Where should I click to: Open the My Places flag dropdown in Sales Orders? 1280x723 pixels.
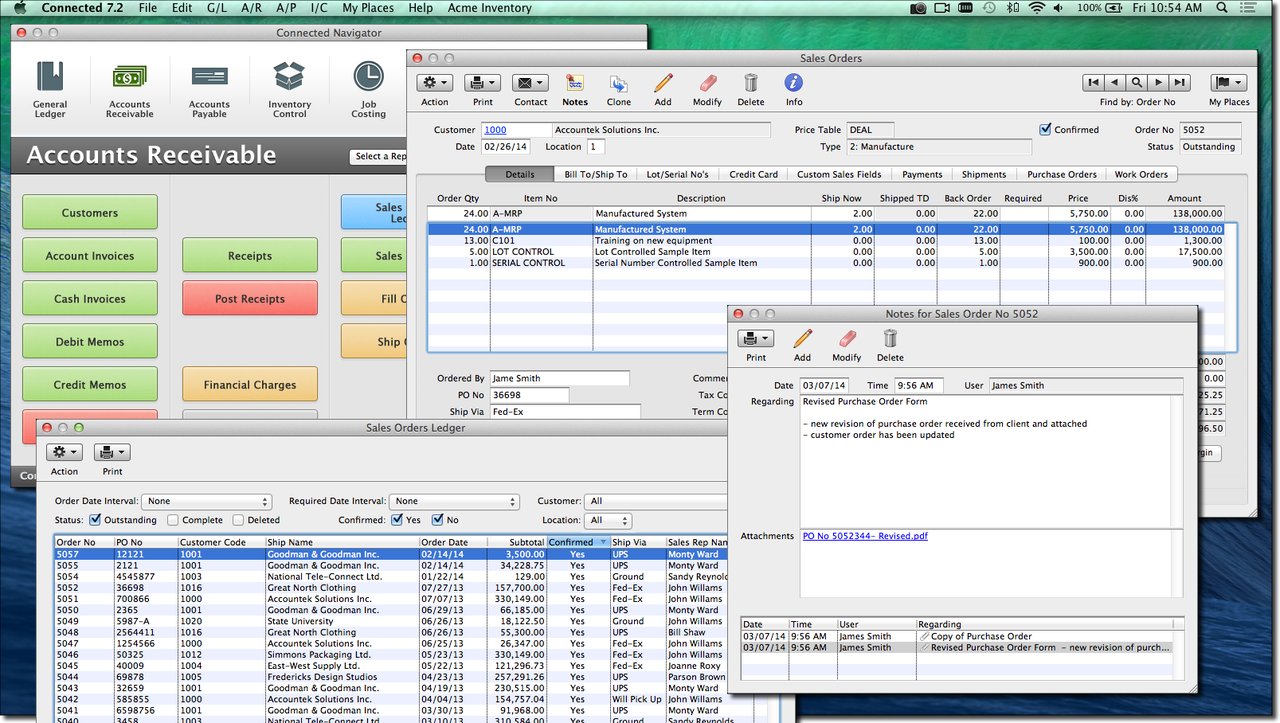click(x=1229, y=83)
